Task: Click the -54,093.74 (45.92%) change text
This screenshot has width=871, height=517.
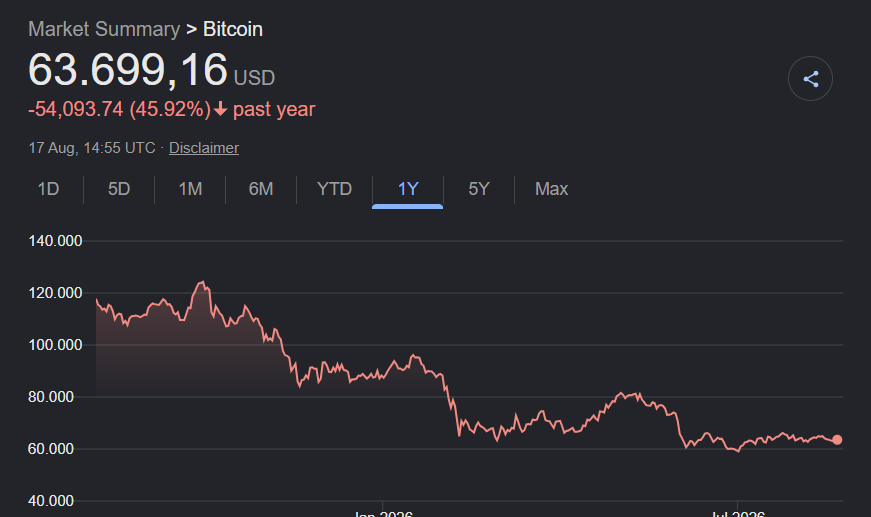Action: (119, 109)
